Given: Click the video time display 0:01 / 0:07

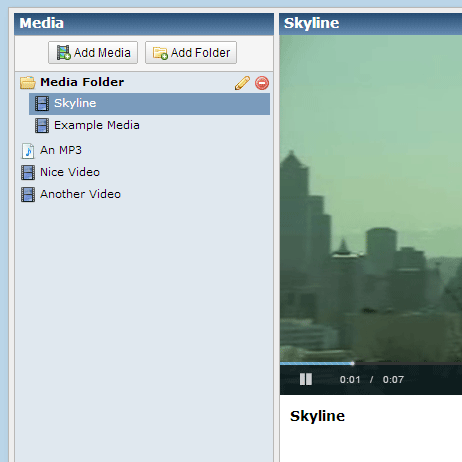Looking at the screenshot, I should 372,380.
